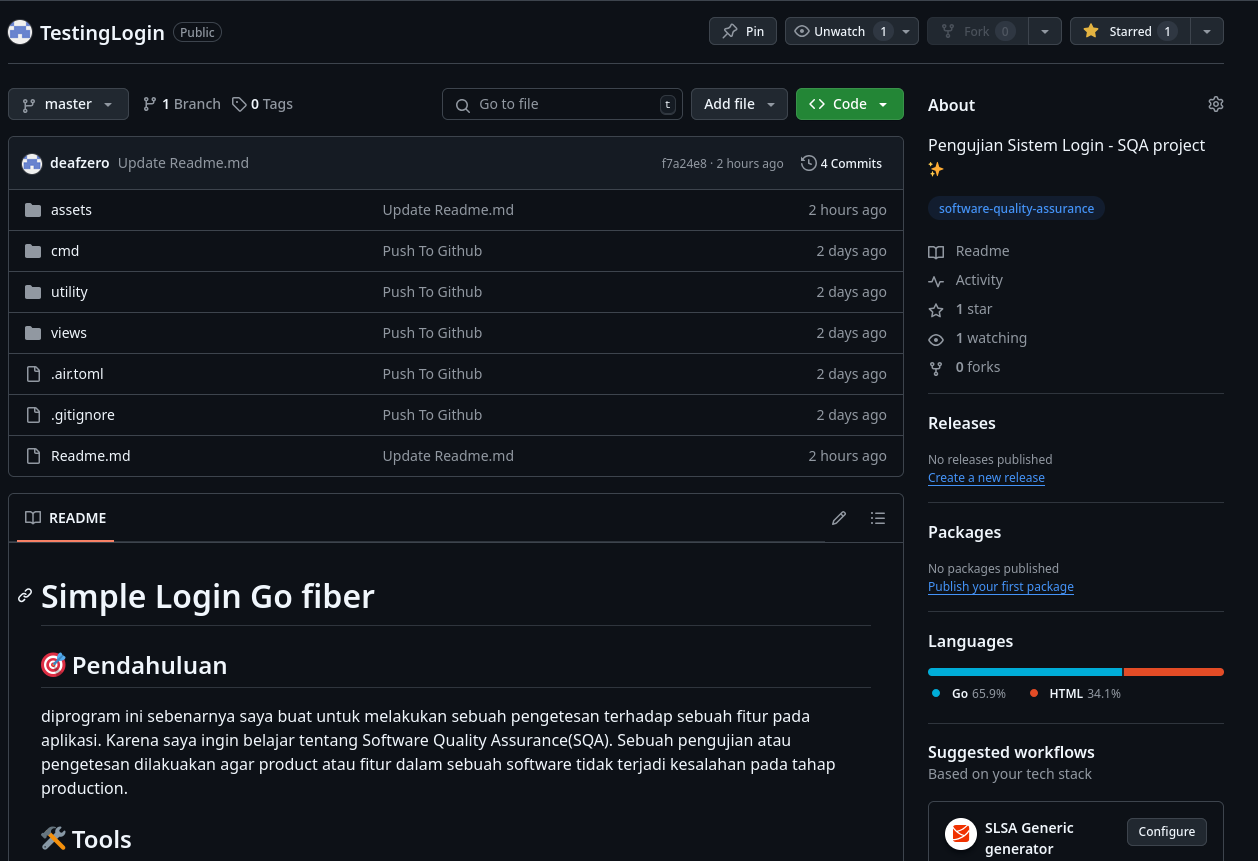
Task: Open commit history via 4 Commits
Action: click(841, 163)
